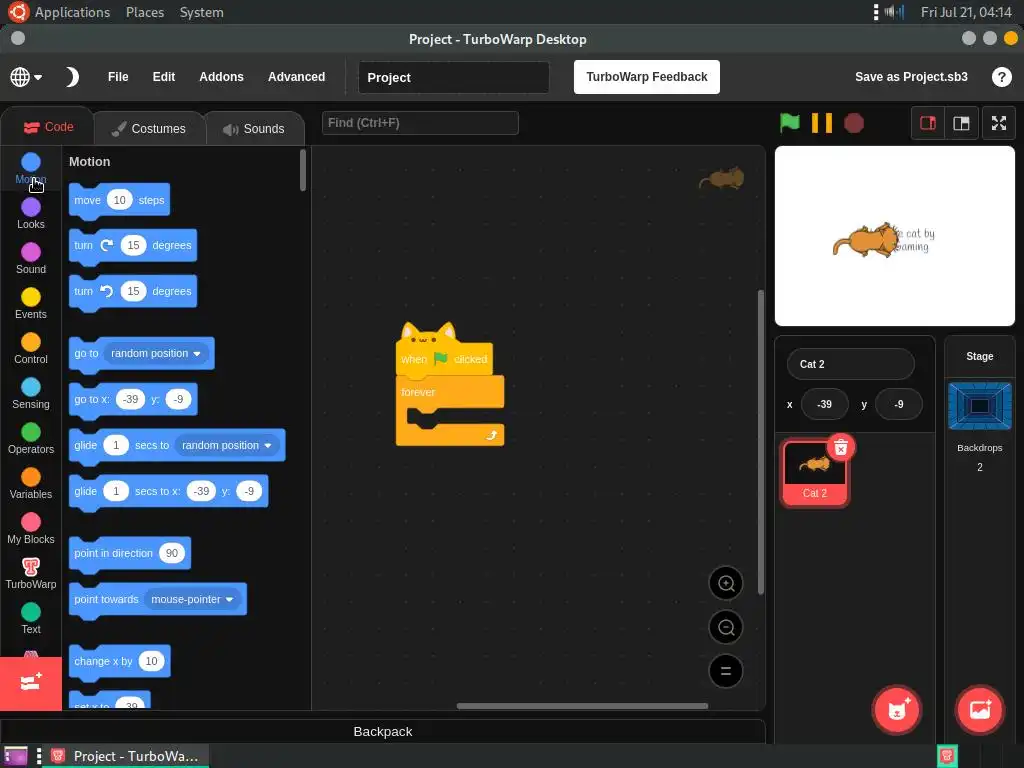Reset workspace zoom with equals icon
Screen dimensions: 1024x768
[x=726, y=671]
